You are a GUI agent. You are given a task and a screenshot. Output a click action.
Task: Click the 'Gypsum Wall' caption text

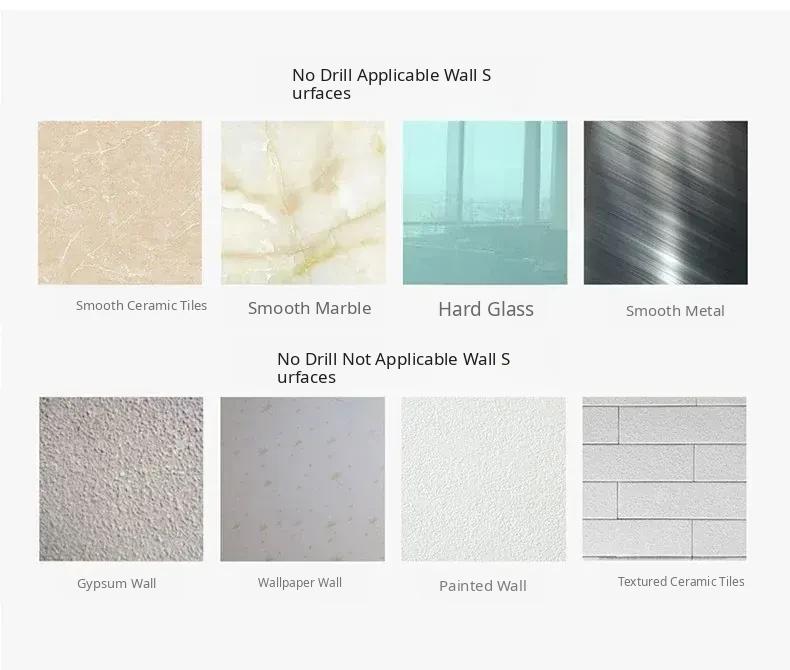pyautogui.click(x=116, y=583)
